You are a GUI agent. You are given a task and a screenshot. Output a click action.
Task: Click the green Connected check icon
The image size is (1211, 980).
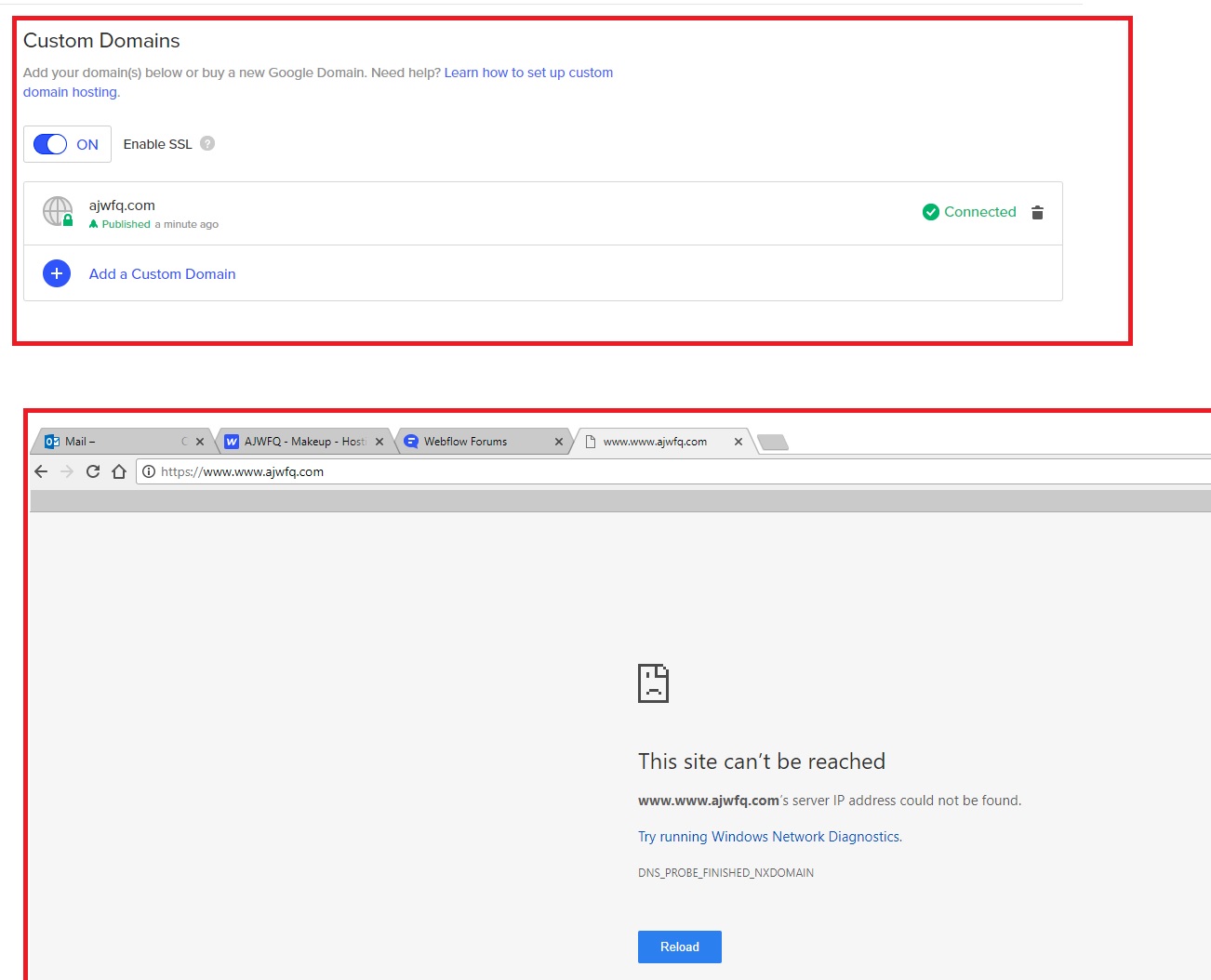pyautogui.click(x=930, y=212)
